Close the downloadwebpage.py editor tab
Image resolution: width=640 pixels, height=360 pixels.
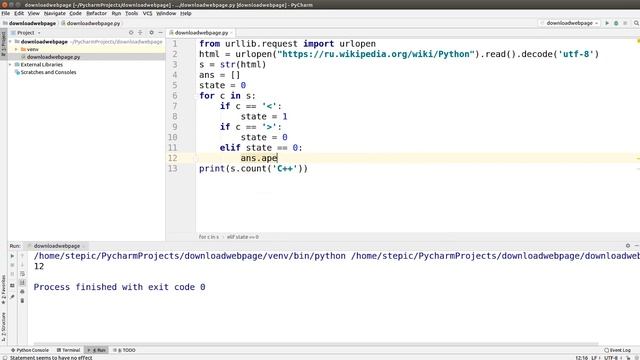231,33
